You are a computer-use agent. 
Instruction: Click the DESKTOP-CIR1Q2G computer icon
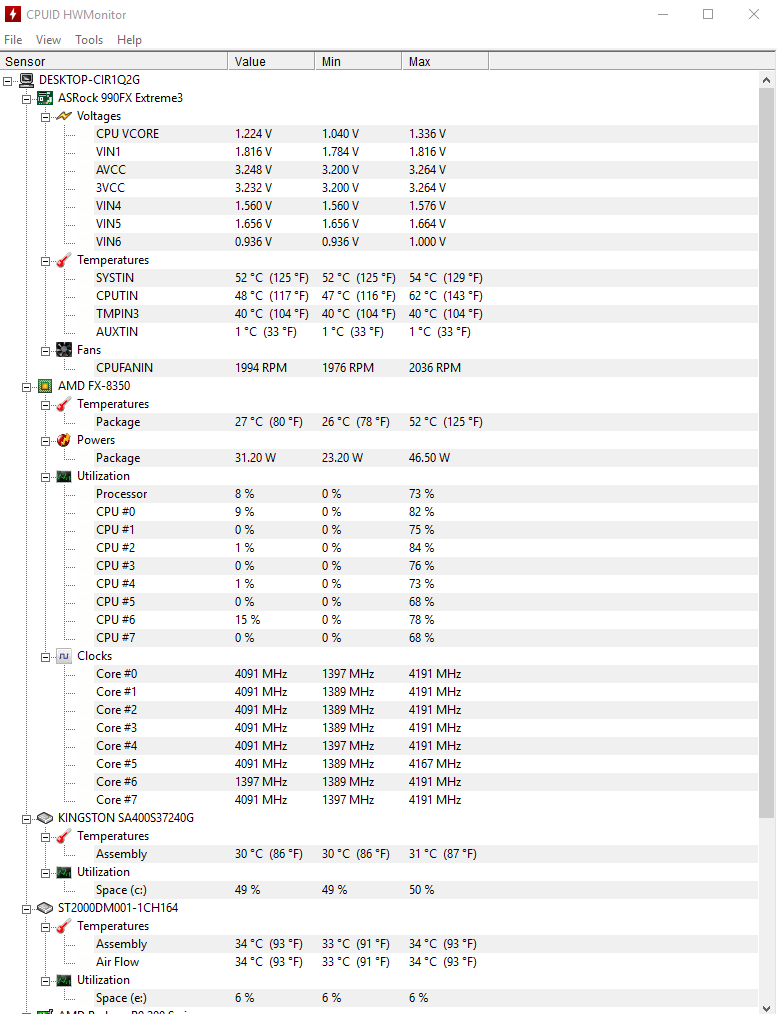click(27, 80)
